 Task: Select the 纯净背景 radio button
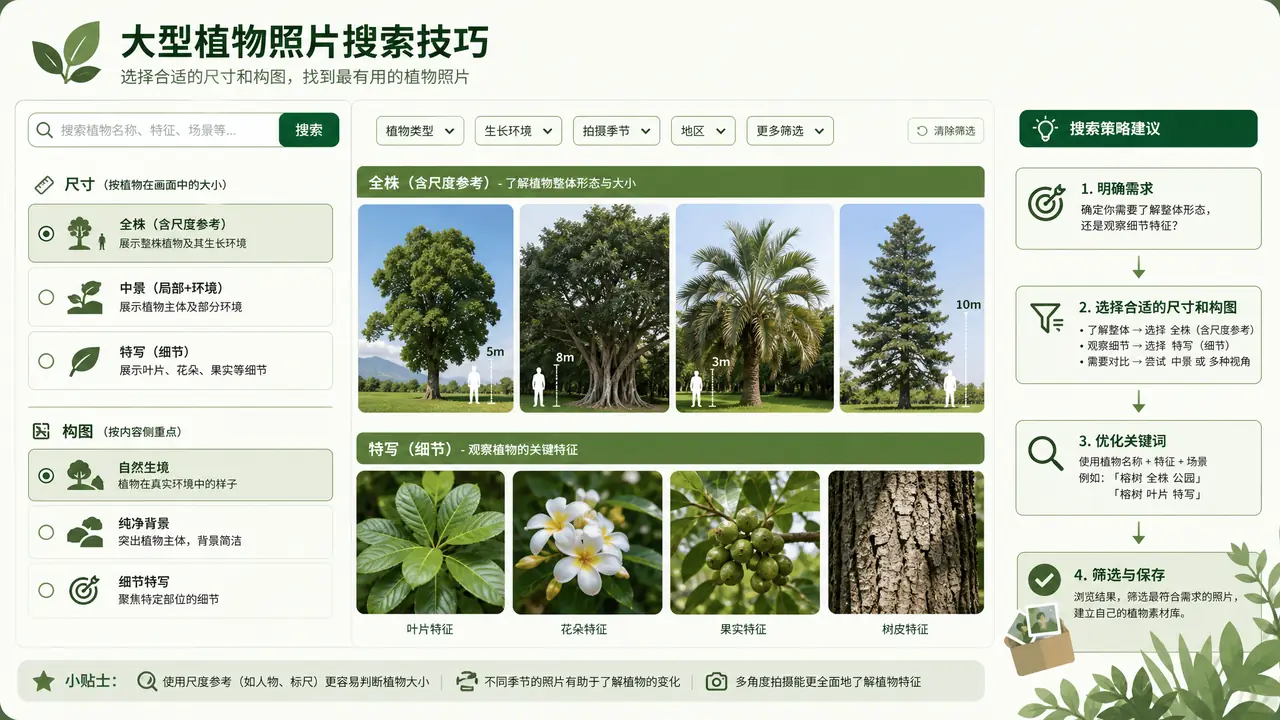[x=46, y=532]
